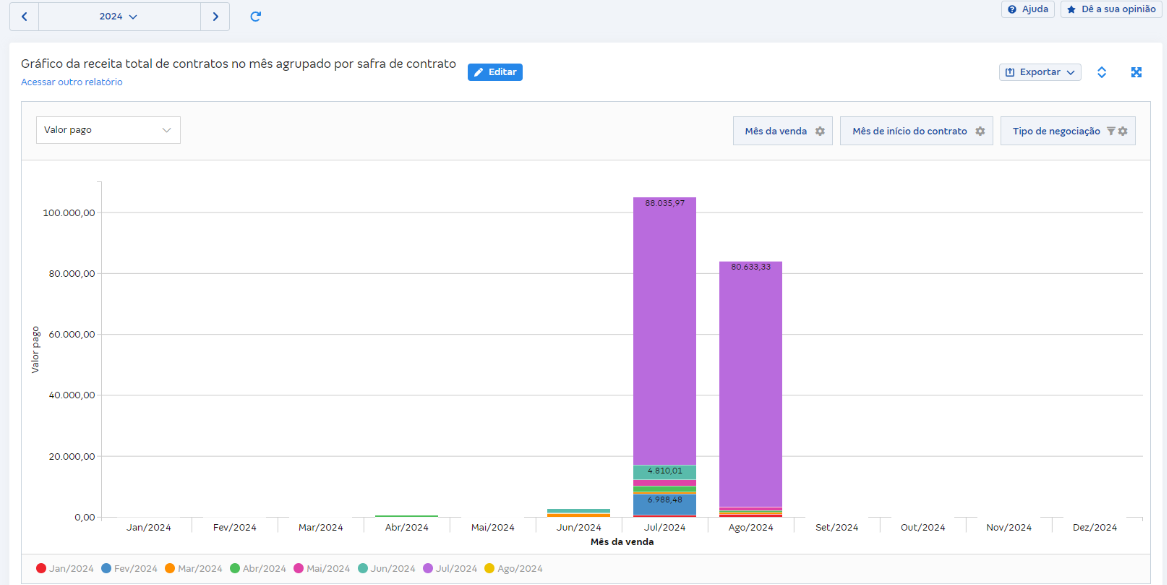This screenshot has width=1167, height=585.
Task: Click the fullscreen expand icon
Action: [x=1136, y=72]
